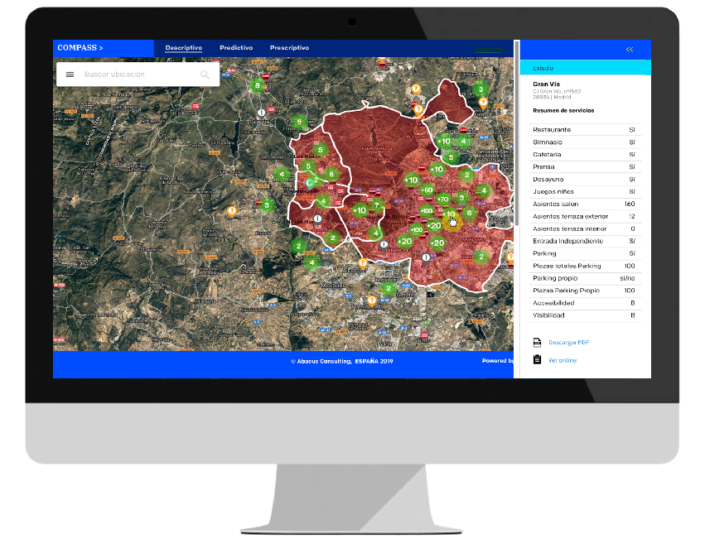
Task: Select the +60 green cluster marker
Action: 427,190
